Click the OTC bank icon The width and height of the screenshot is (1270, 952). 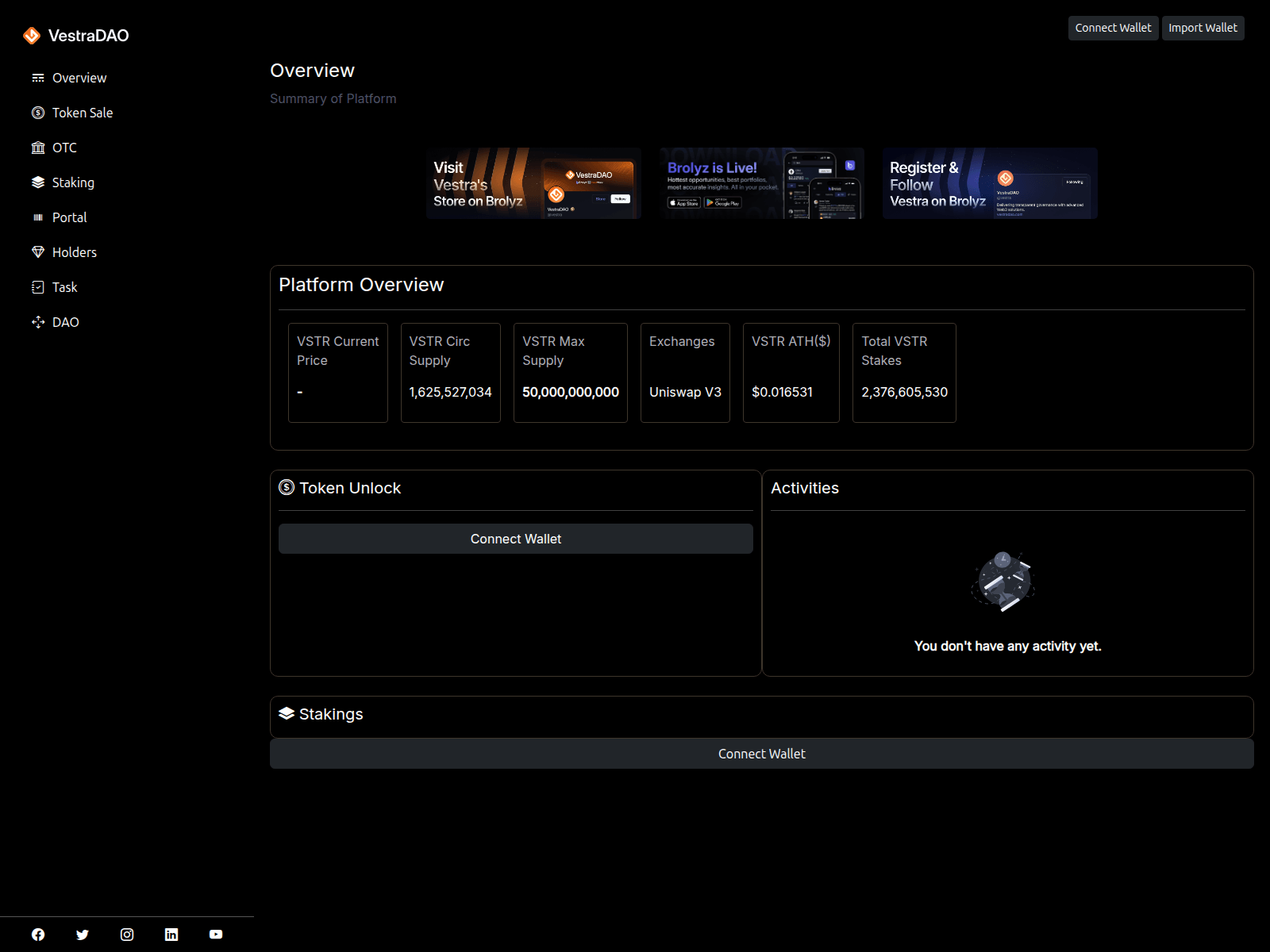(38, 148)
